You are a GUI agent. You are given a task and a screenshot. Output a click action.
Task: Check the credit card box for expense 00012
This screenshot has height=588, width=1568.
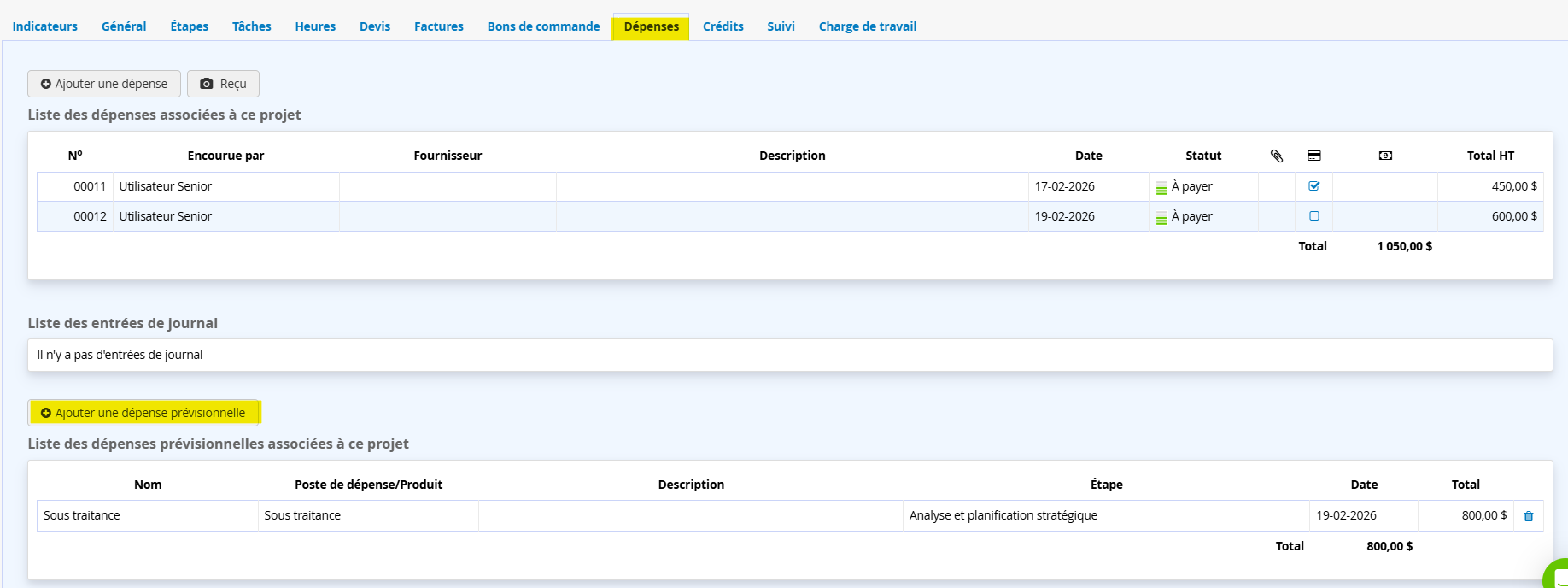pyautogui.click(x=1314, y=216)
